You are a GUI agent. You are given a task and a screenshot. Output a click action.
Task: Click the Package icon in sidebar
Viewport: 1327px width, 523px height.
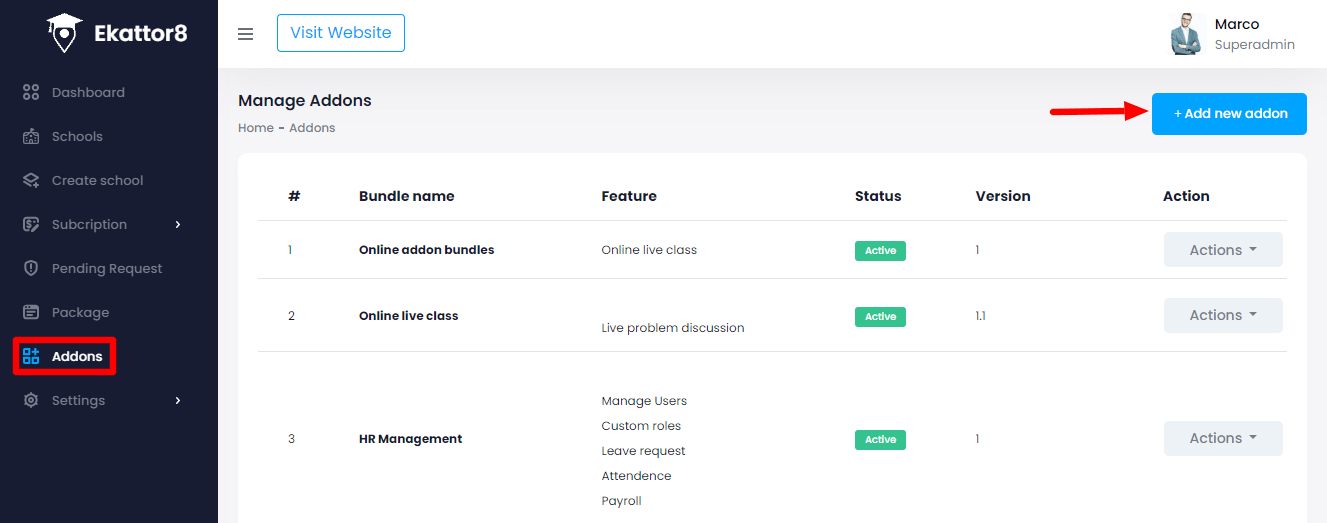pyautogui.click(x=31, y=312)
